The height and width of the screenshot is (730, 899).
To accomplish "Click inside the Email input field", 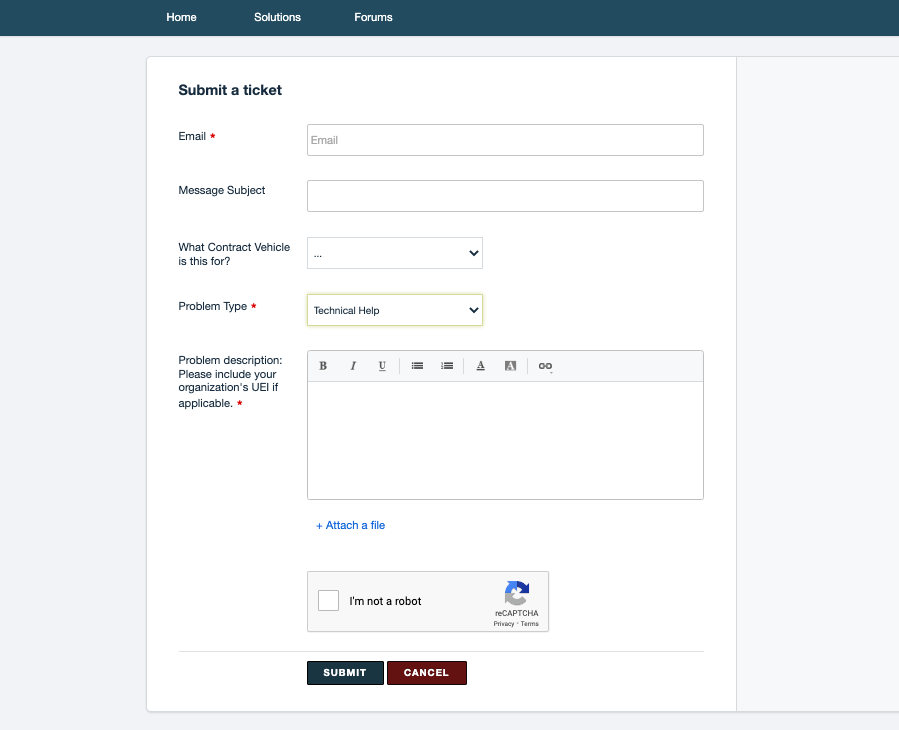I will click(504, 139).
